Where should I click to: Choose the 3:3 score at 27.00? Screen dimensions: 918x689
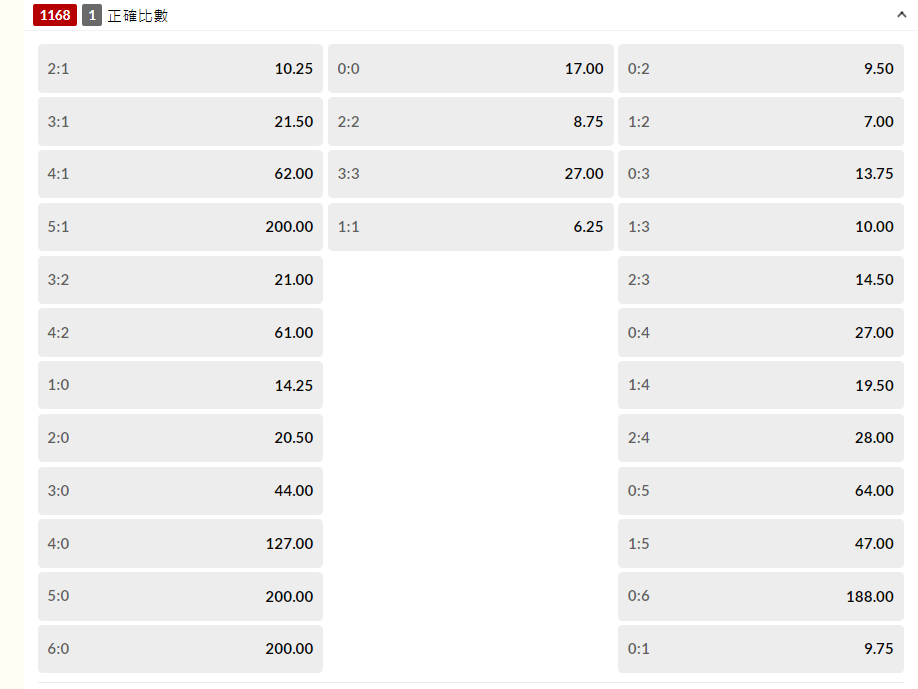tap(470, 174)
